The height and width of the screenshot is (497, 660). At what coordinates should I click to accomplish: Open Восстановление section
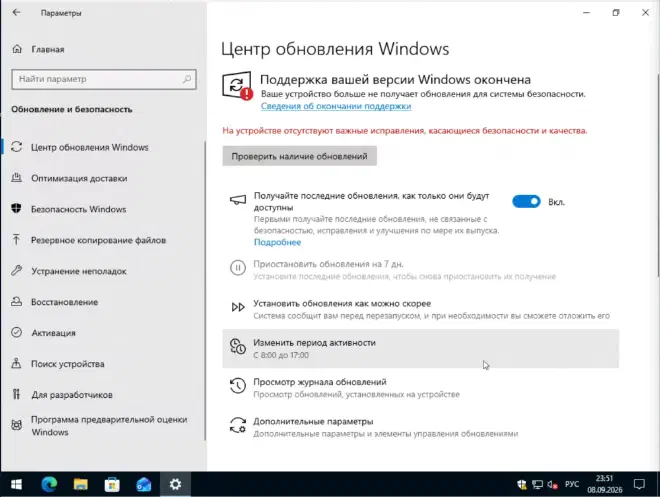tap(64, 302)
